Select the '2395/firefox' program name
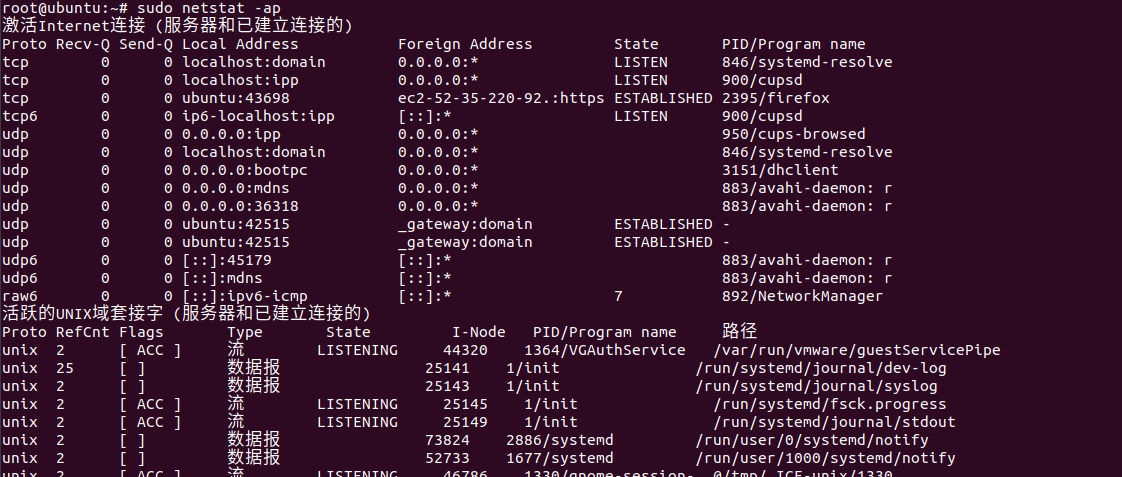The image size is (1122, 477). [x=776, y=98]
